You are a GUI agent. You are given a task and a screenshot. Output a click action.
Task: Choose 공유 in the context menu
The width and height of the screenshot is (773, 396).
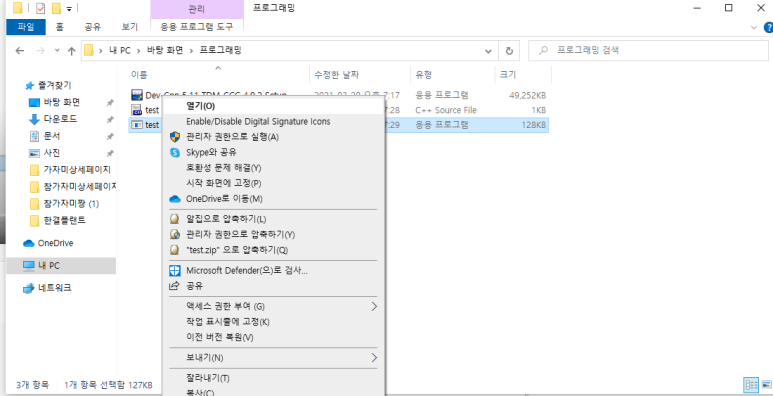pyautogui.click(x=274, y=286)
